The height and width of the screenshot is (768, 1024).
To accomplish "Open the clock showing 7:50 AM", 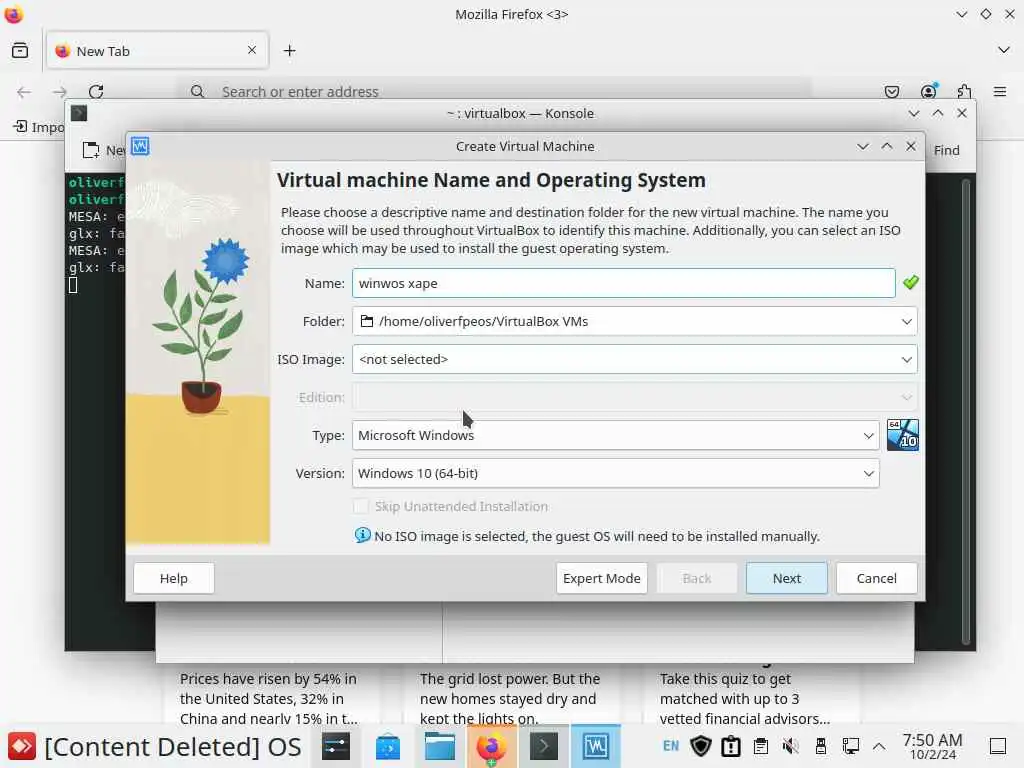I will 933,746.
